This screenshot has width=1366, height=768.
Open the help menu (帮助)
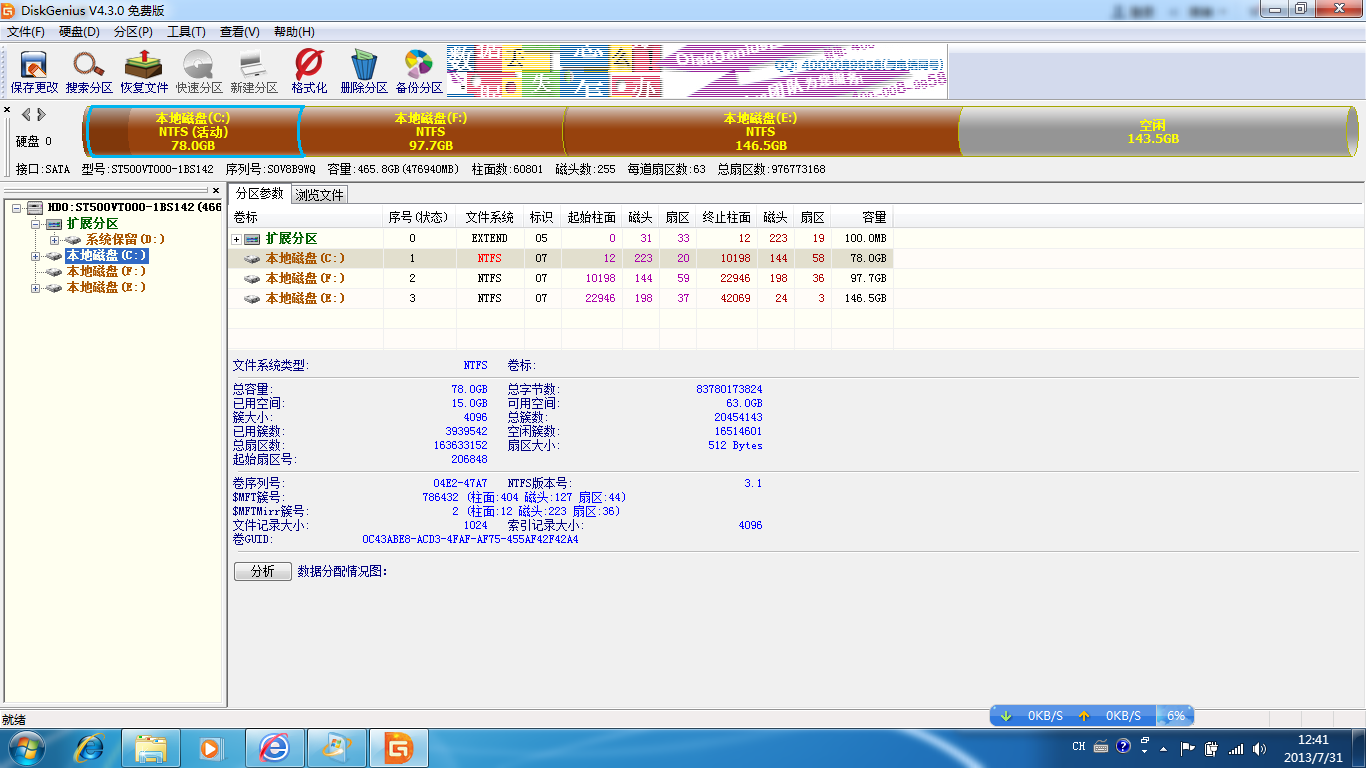tap(293, 32)
